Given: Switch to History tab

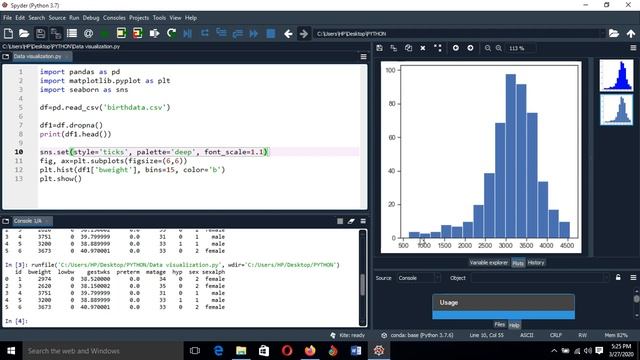Looking at the screenshot, I should [536, 263].
